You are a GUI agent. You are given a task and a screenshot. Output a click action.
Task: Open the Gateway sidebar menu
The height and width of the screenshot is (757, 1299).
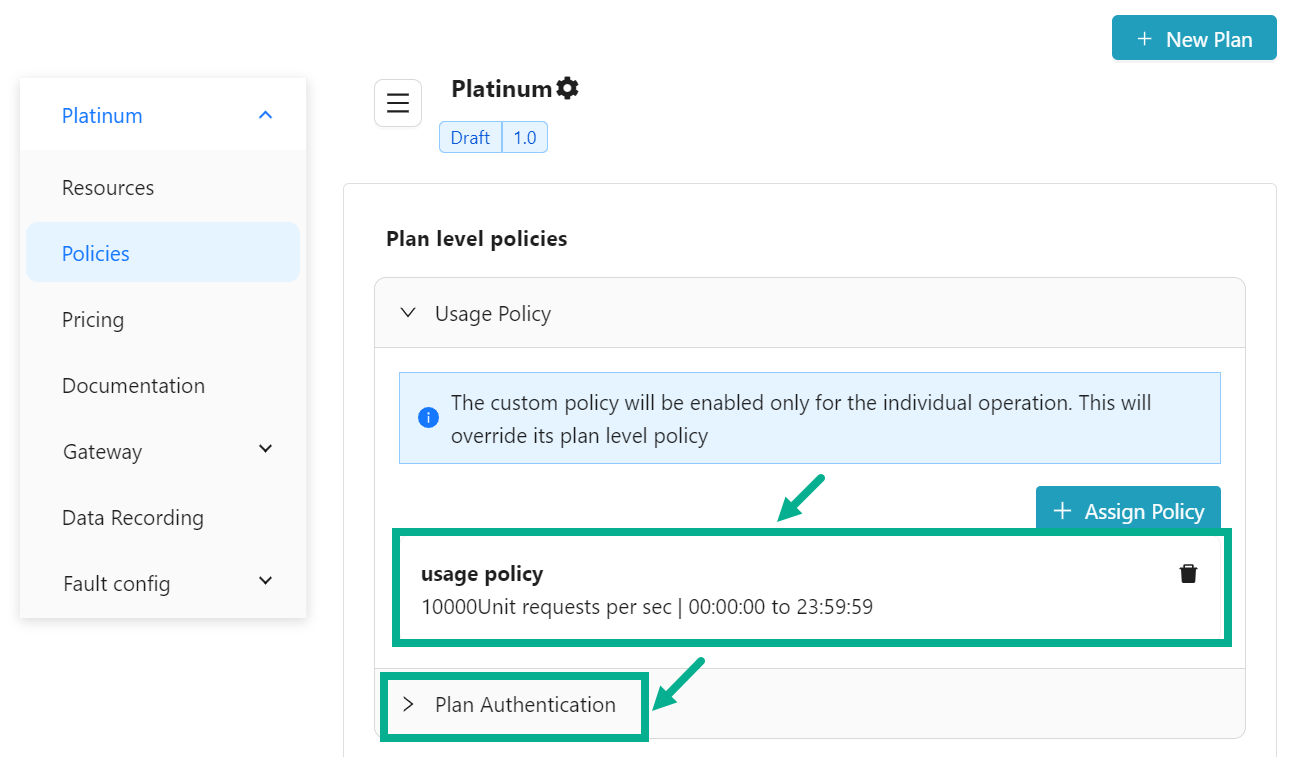(x=102, y=452)
